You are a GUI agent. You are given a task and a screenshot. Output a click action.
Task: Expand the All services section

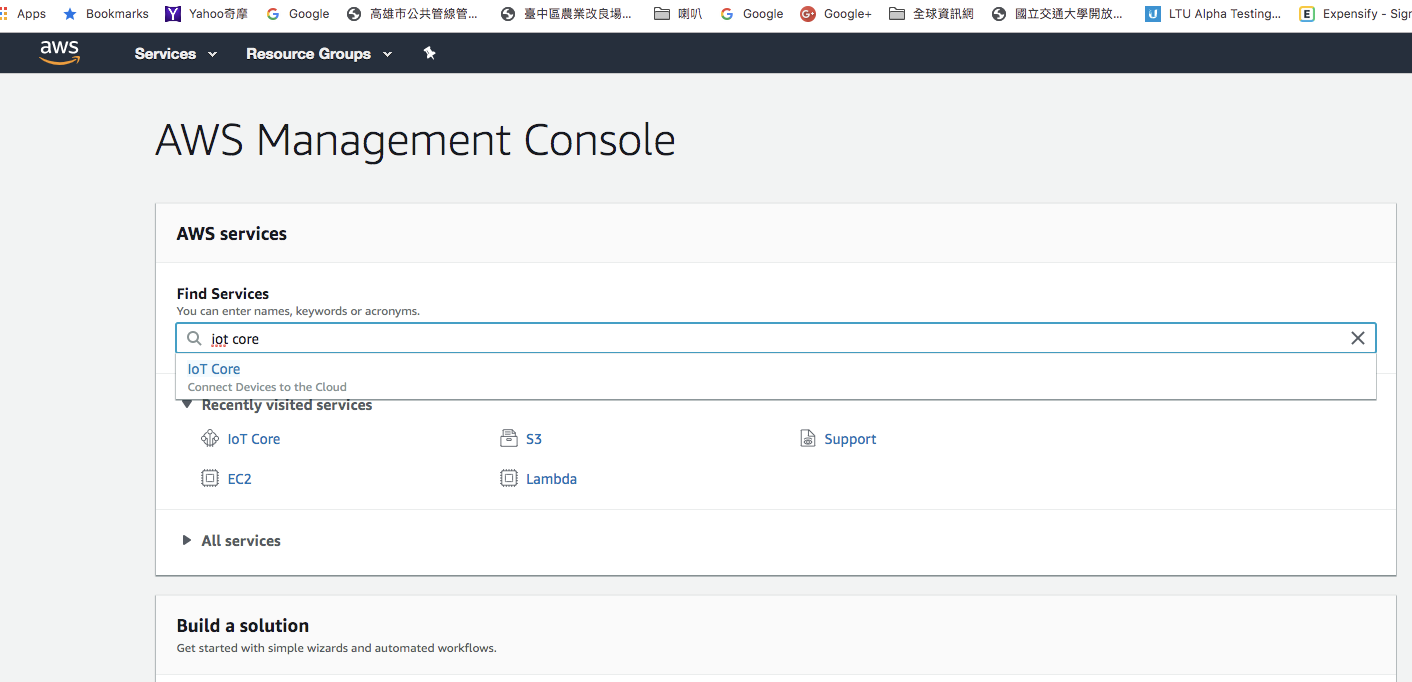pyautogui.click(x=187, y=540)
